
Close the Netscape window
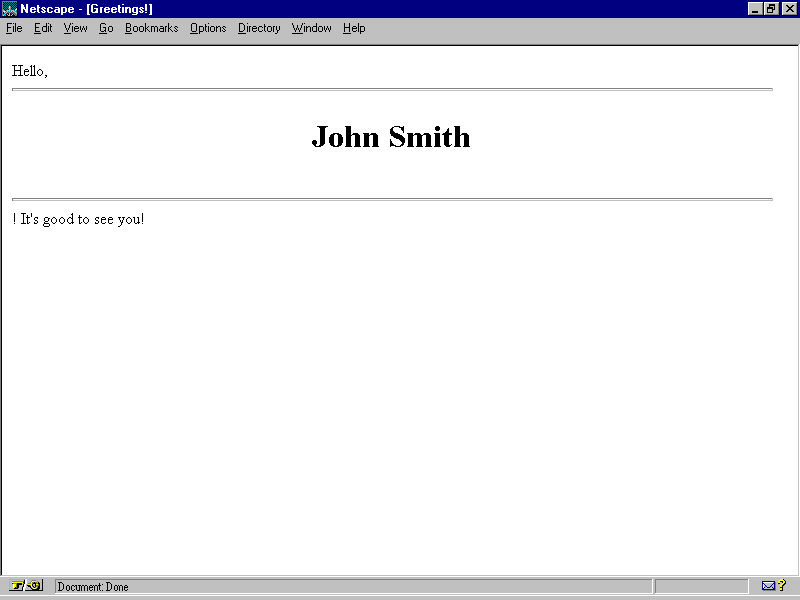788,9
